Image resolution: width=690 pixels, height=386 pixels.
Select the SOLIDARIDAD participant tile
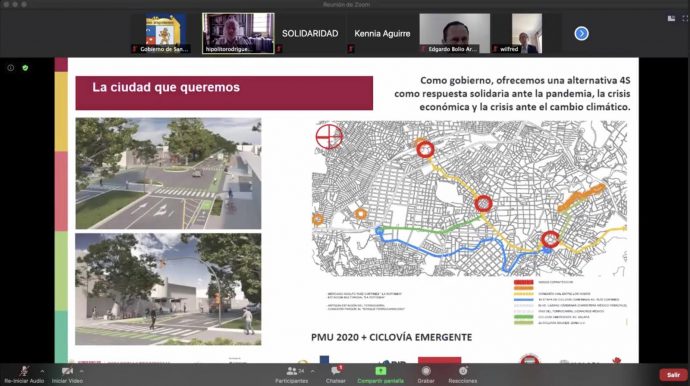310,33
